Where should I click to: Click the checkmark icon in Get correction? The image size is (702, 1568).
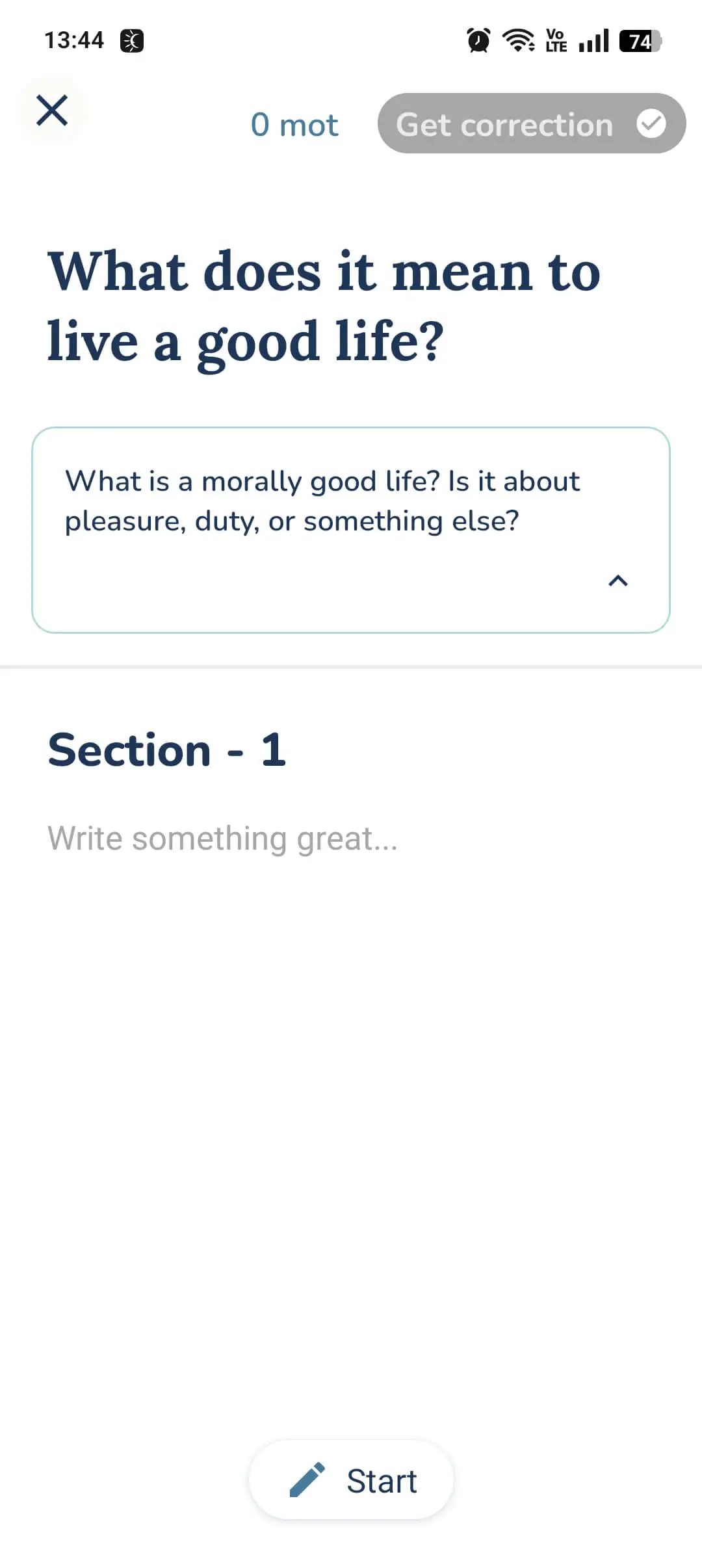point(651,124)
